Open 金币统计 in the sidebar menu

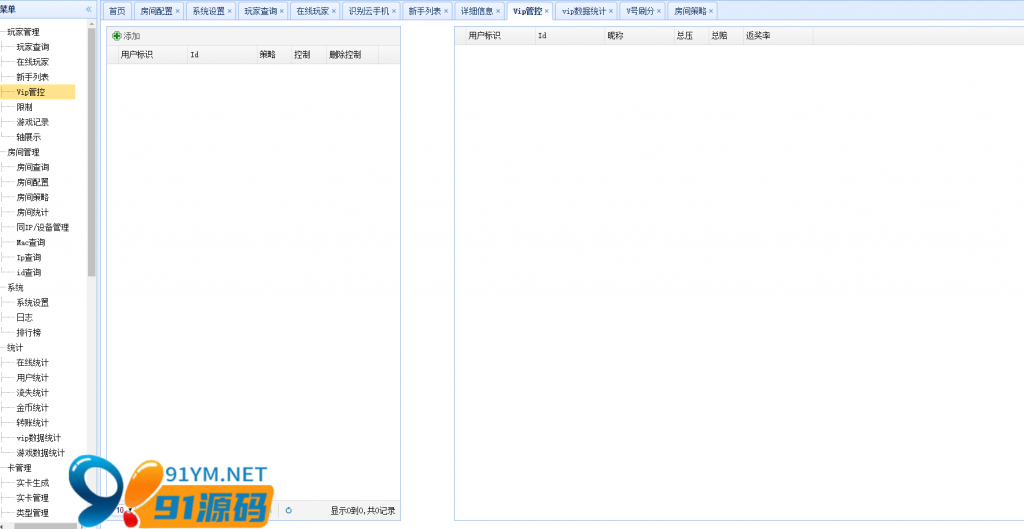pos(33,408)
